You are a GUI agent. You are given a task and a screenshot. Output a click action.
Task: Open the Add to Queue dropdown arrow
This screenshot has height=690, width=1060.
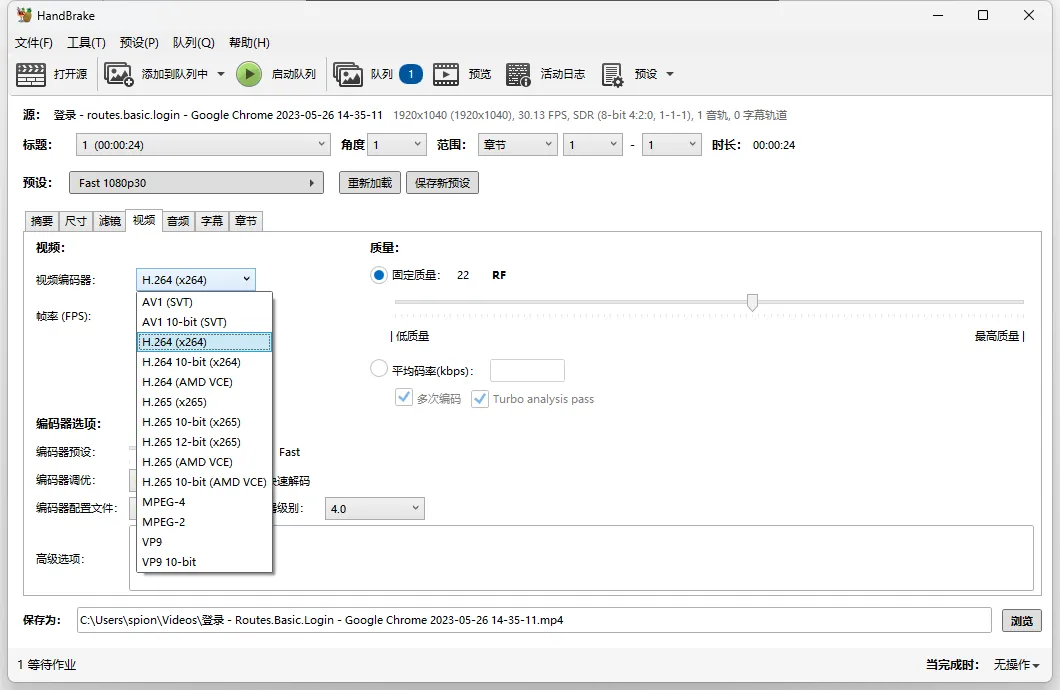[x=220, y=74]
